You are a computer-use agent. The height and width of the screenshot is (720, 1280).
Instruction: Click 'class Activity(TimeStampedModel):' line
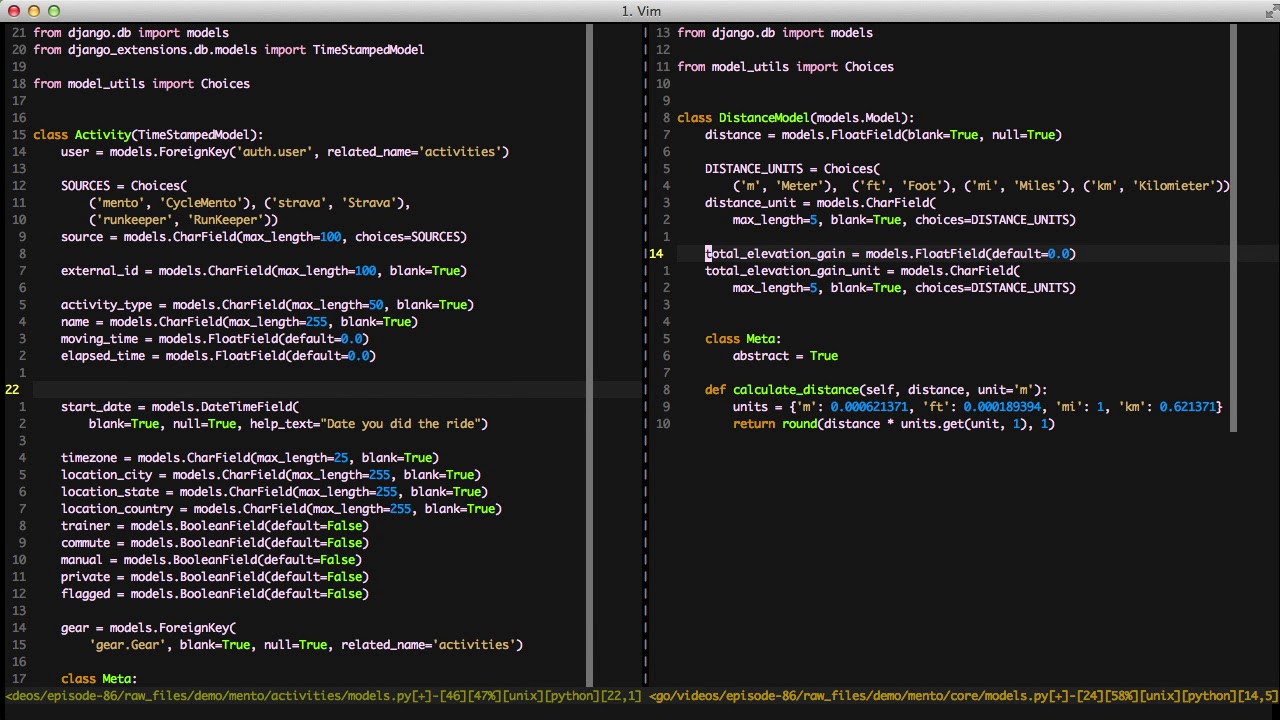point(148,134)
